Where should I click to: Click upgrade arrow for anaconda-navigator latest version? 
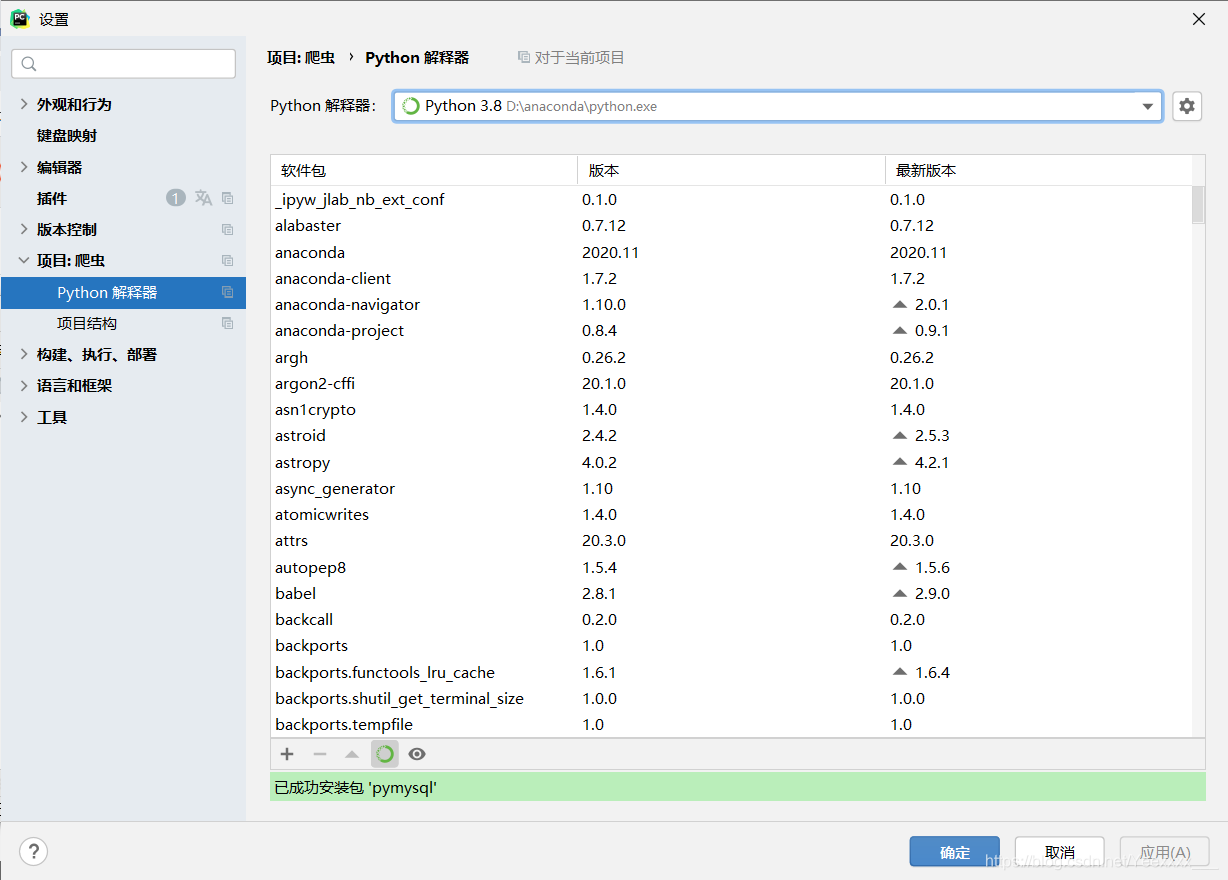point(899,304)
